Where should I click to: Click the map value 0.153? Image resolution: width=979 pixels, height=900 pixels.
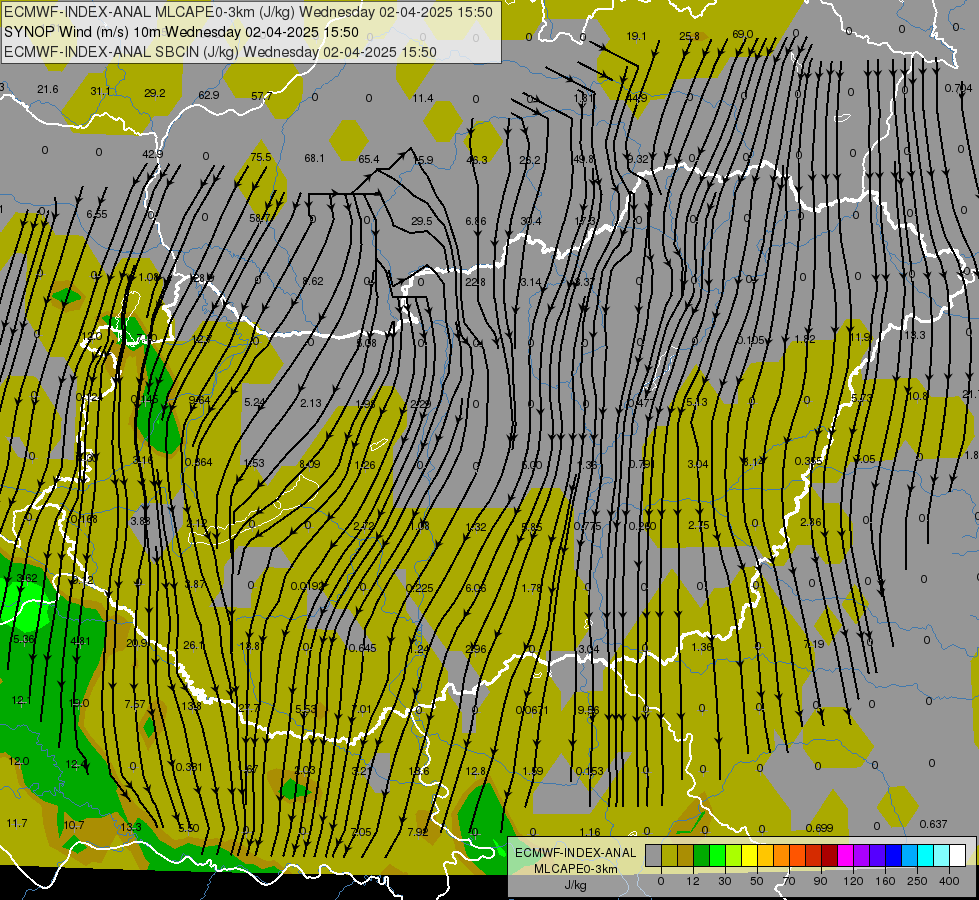(589, 771)
